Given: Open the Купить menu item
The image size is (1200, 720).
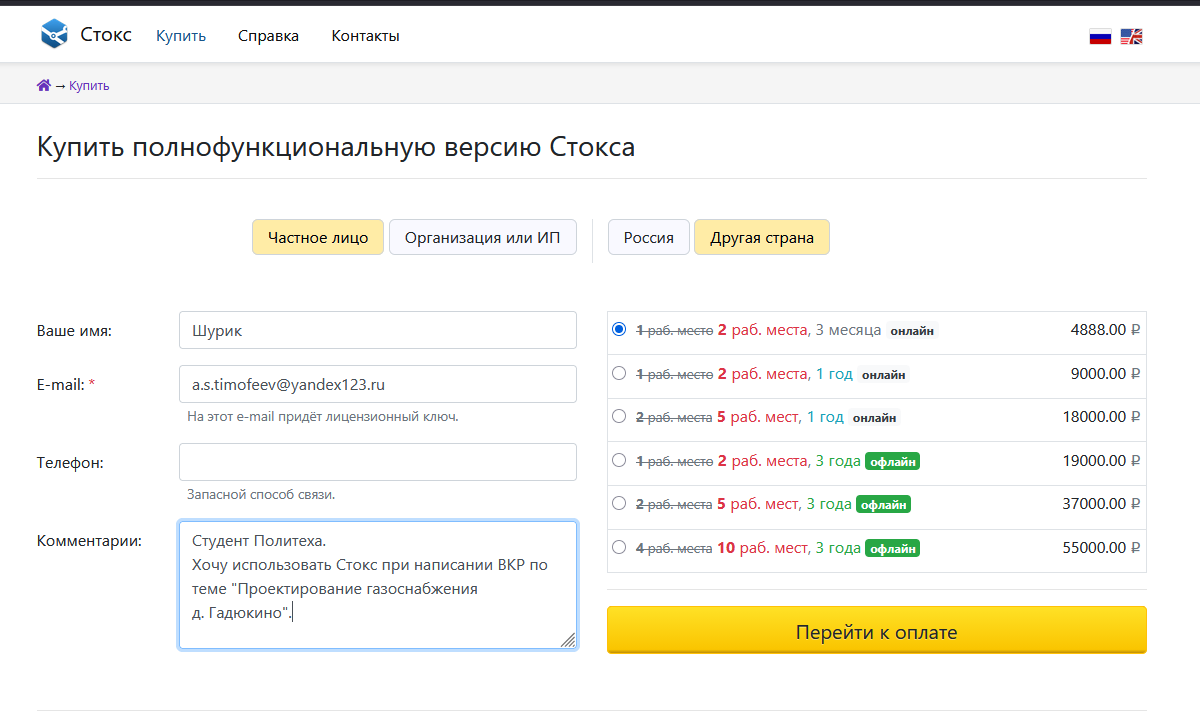Looking at the screenshot, I should (181, 36).
